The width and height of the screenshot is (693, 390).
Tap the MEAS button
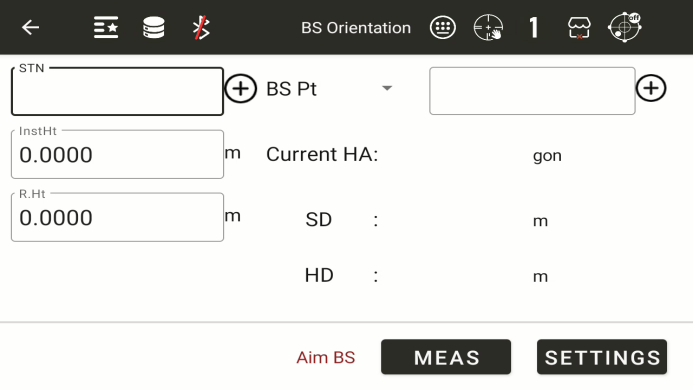(x=446, y=357)
